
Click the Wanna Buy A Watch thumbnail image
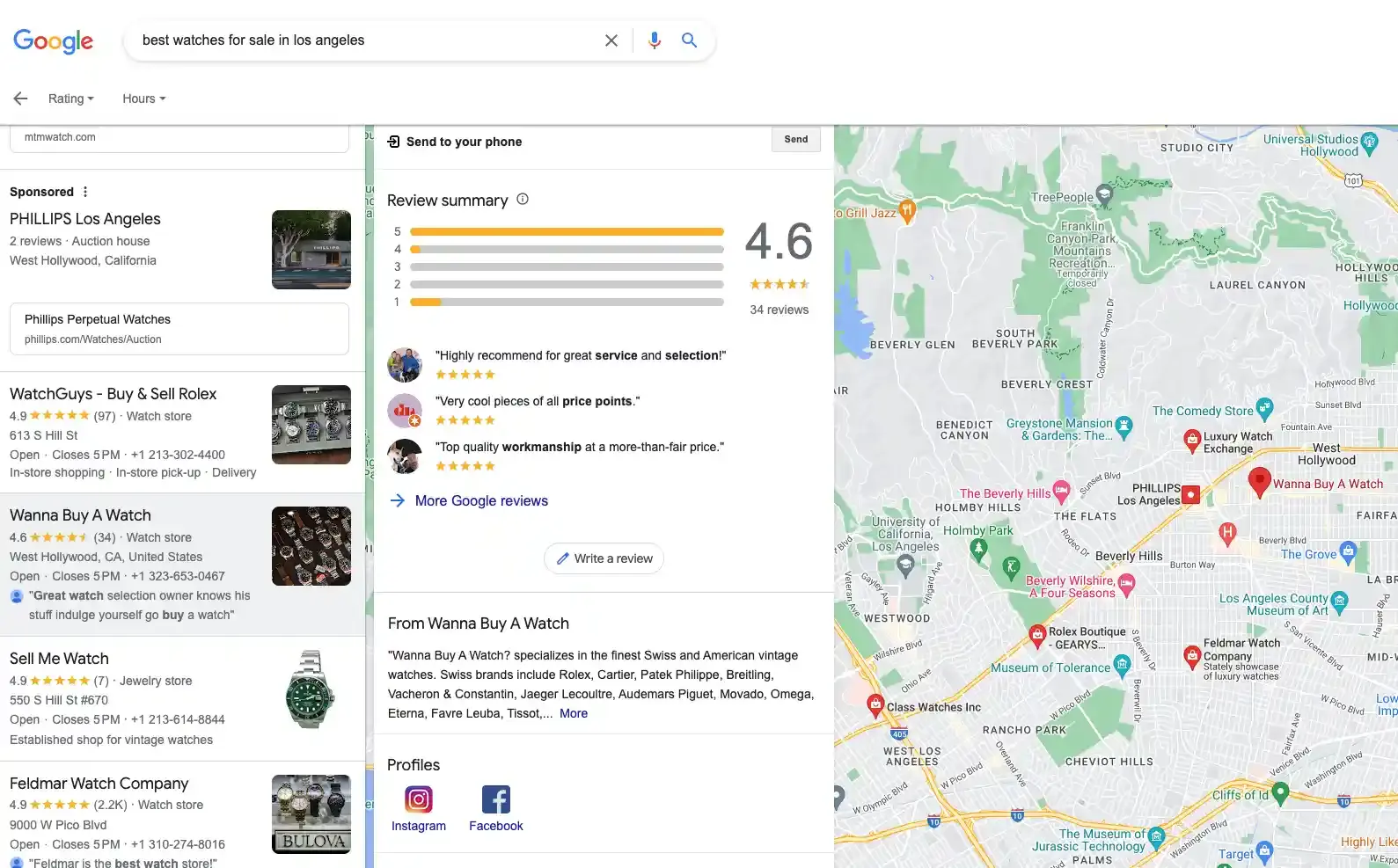pos(311,546)
